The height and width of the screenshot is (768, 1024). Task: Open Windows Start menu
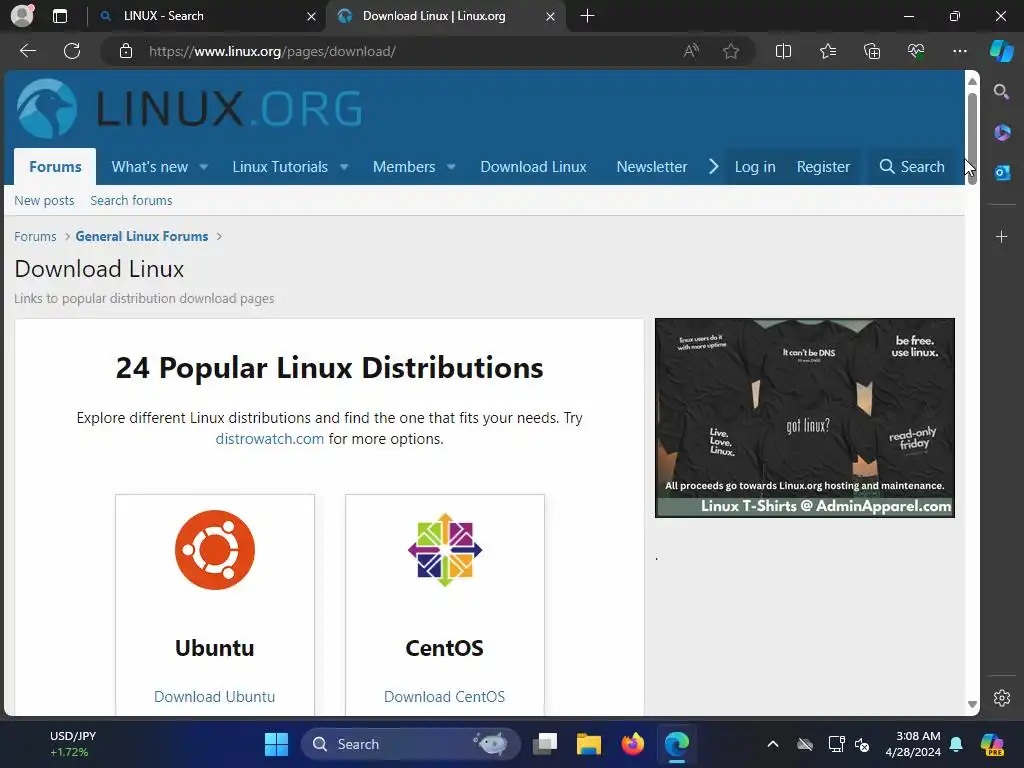(276, 744)
